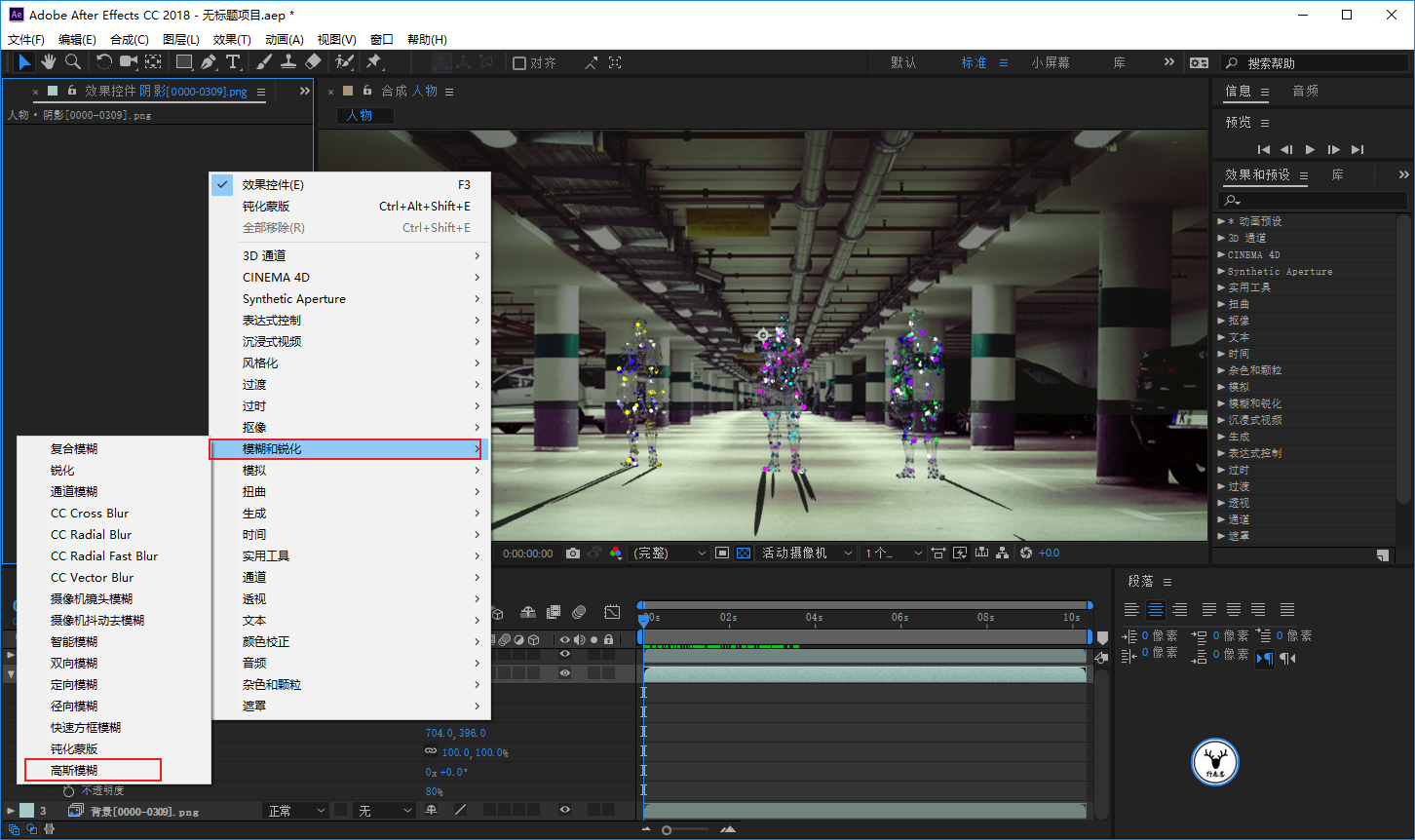
Task: Select the Type text tool
Action: tap(233, 62)
